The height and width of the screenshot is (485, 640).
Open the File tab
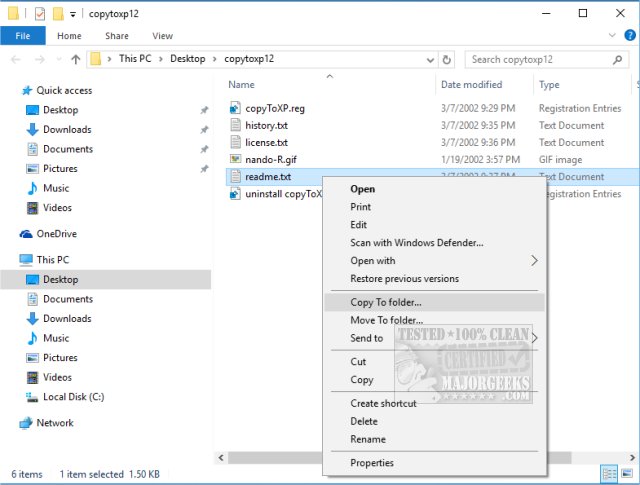23,36
